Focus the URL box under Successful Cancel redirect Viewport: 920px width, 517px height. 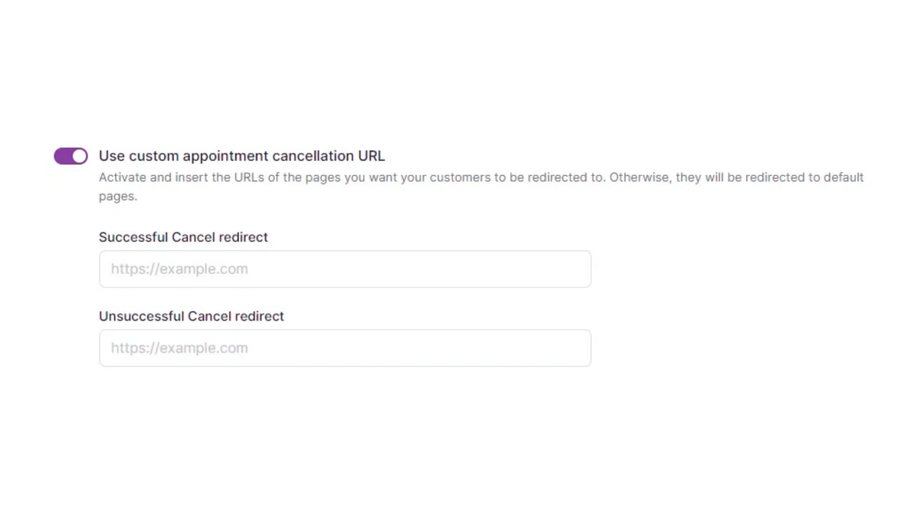click(345, 269)
